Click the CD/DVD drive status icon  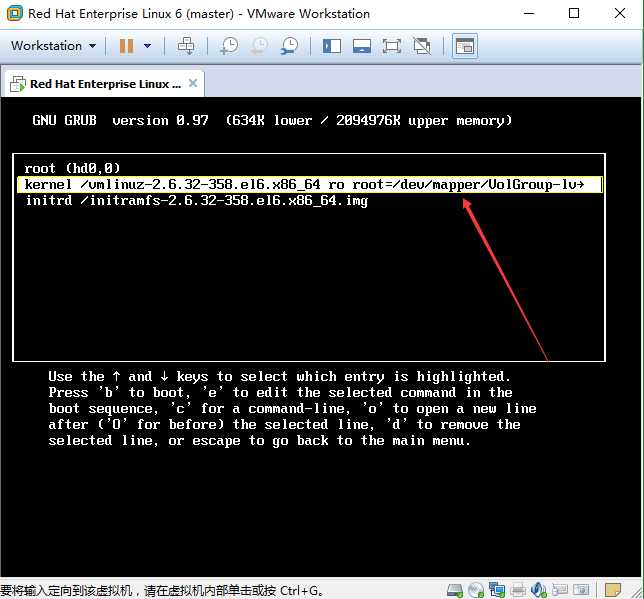(x=476, y=590)
